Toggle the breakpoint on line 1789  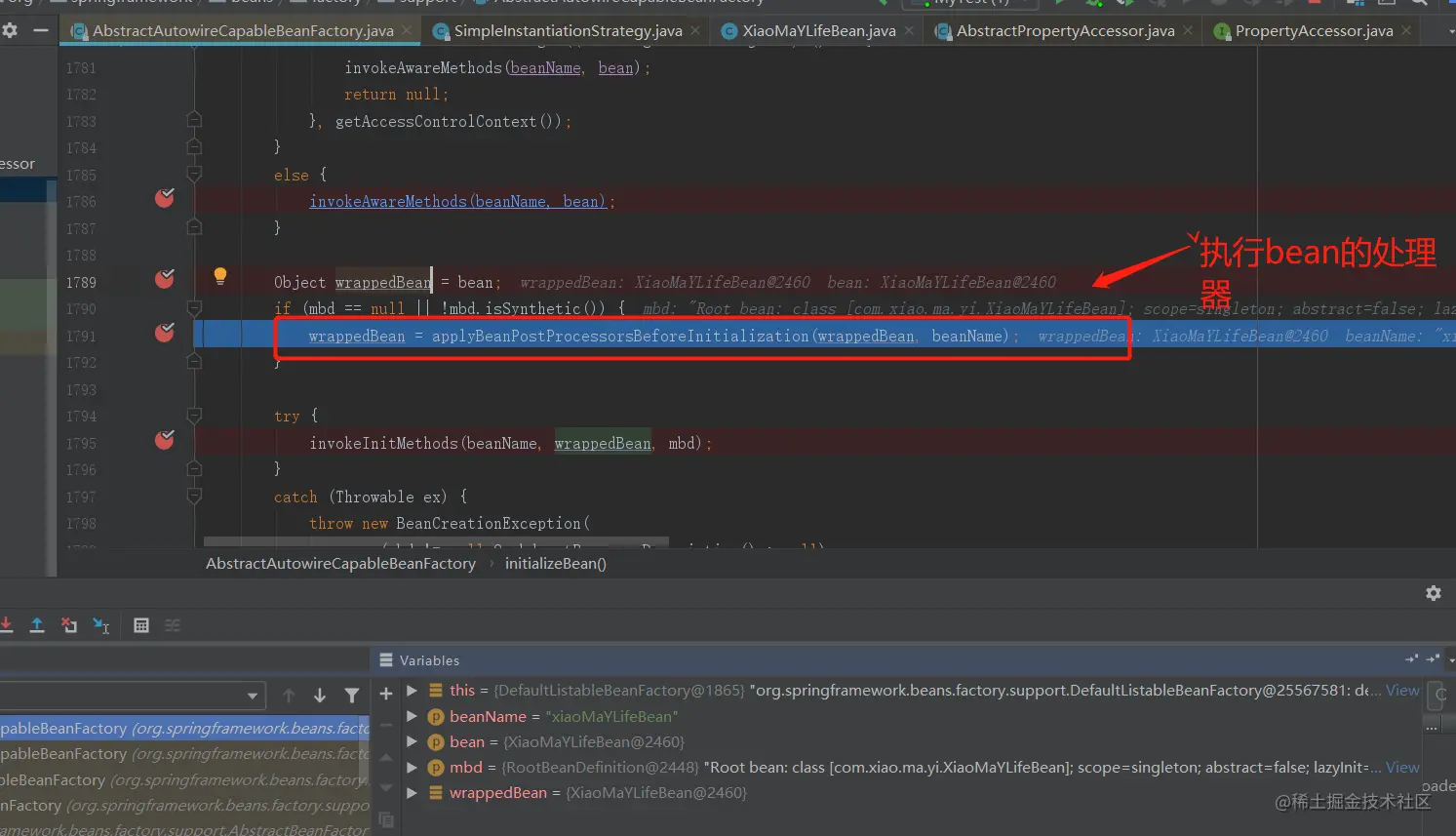(x=165, y=280)
